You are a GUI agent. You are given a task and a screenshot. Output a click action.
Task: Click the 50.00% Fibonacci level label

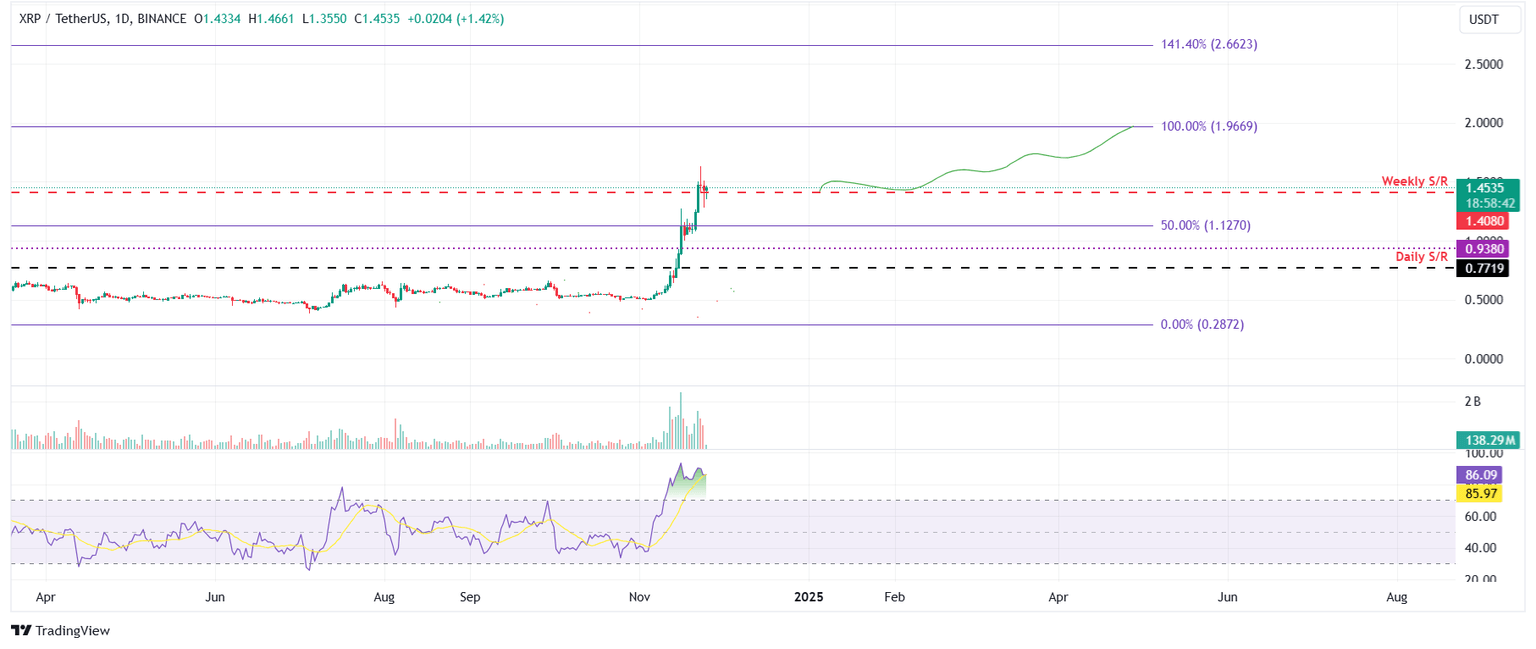(1204, 225)
